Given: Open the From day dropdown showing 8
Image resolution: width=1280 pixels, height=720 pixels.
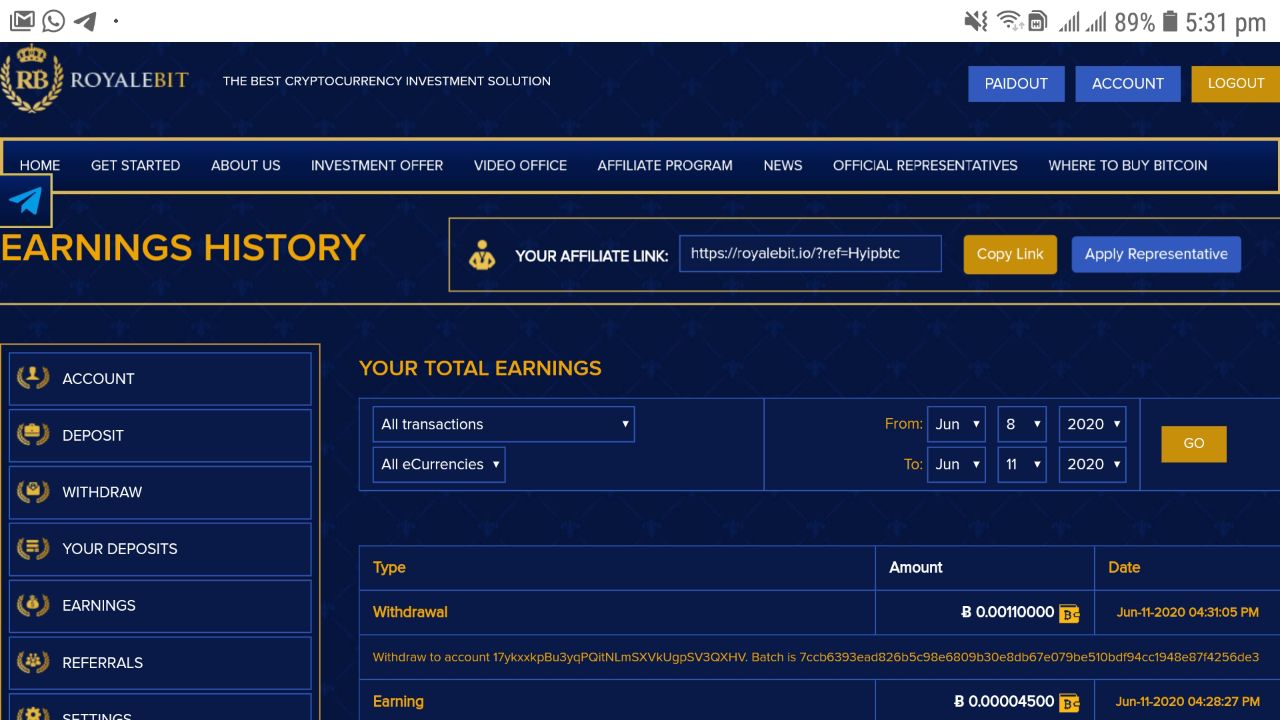Looking at the screenshot, I should click(x=1022, y=424).
